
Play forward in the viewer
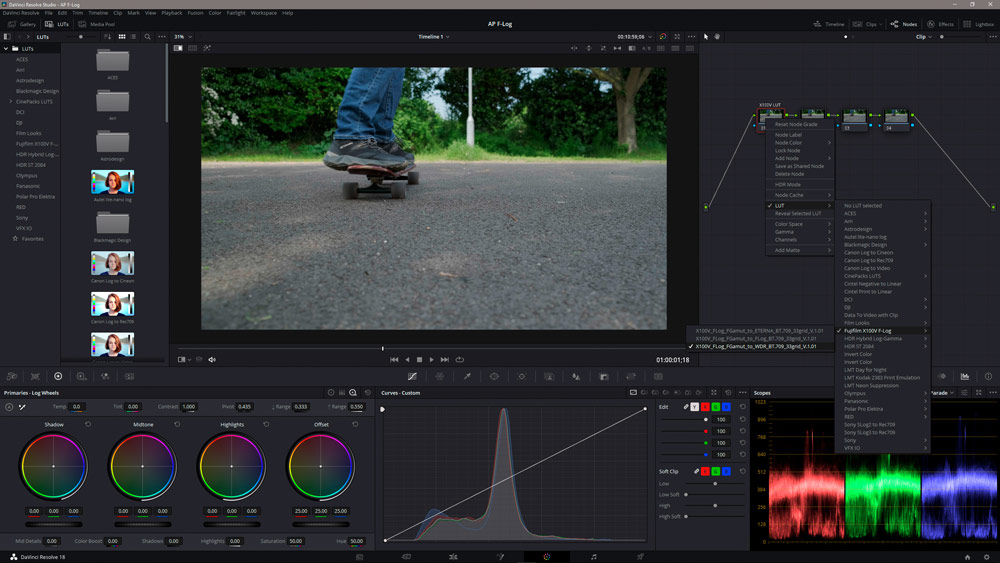432,360
